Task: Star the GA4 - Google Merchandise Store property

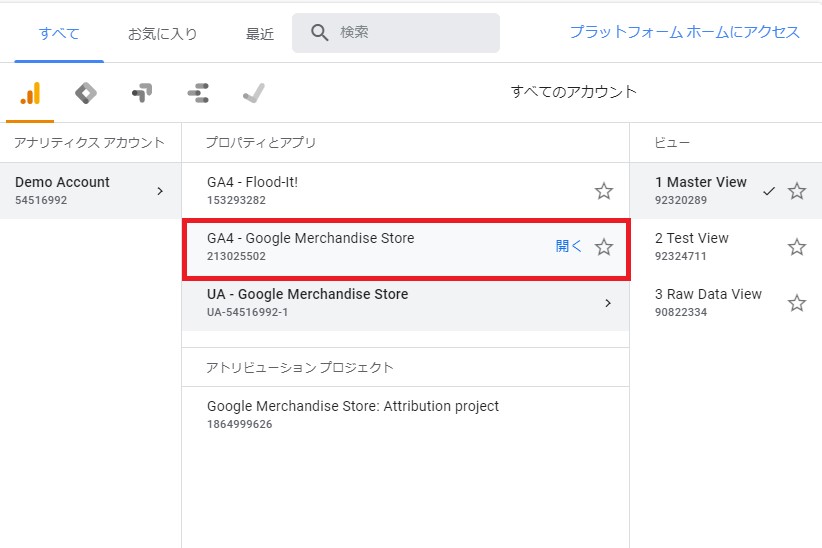Action: pos(604,247)
